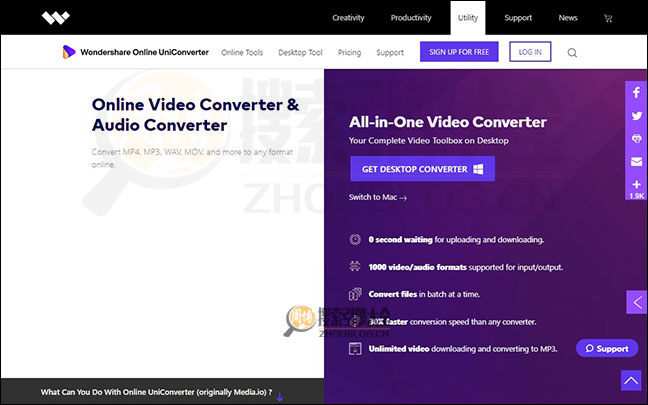Open the UniConverter Support nav link
The image size is (648, 405).
click(390, 52)
